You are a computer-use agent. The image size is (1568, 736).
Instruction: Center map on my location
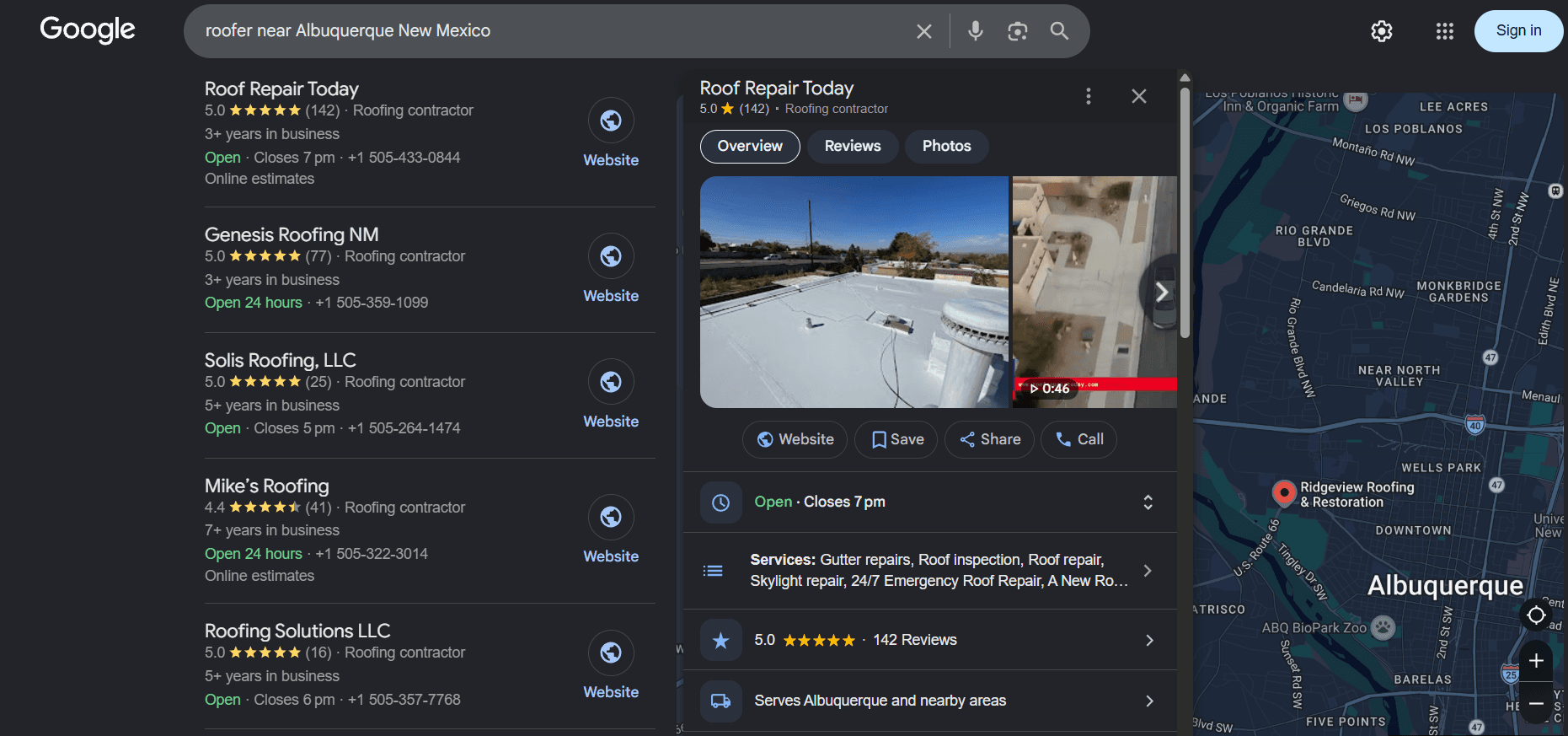pyautogui.click(x=1536, y=615)
